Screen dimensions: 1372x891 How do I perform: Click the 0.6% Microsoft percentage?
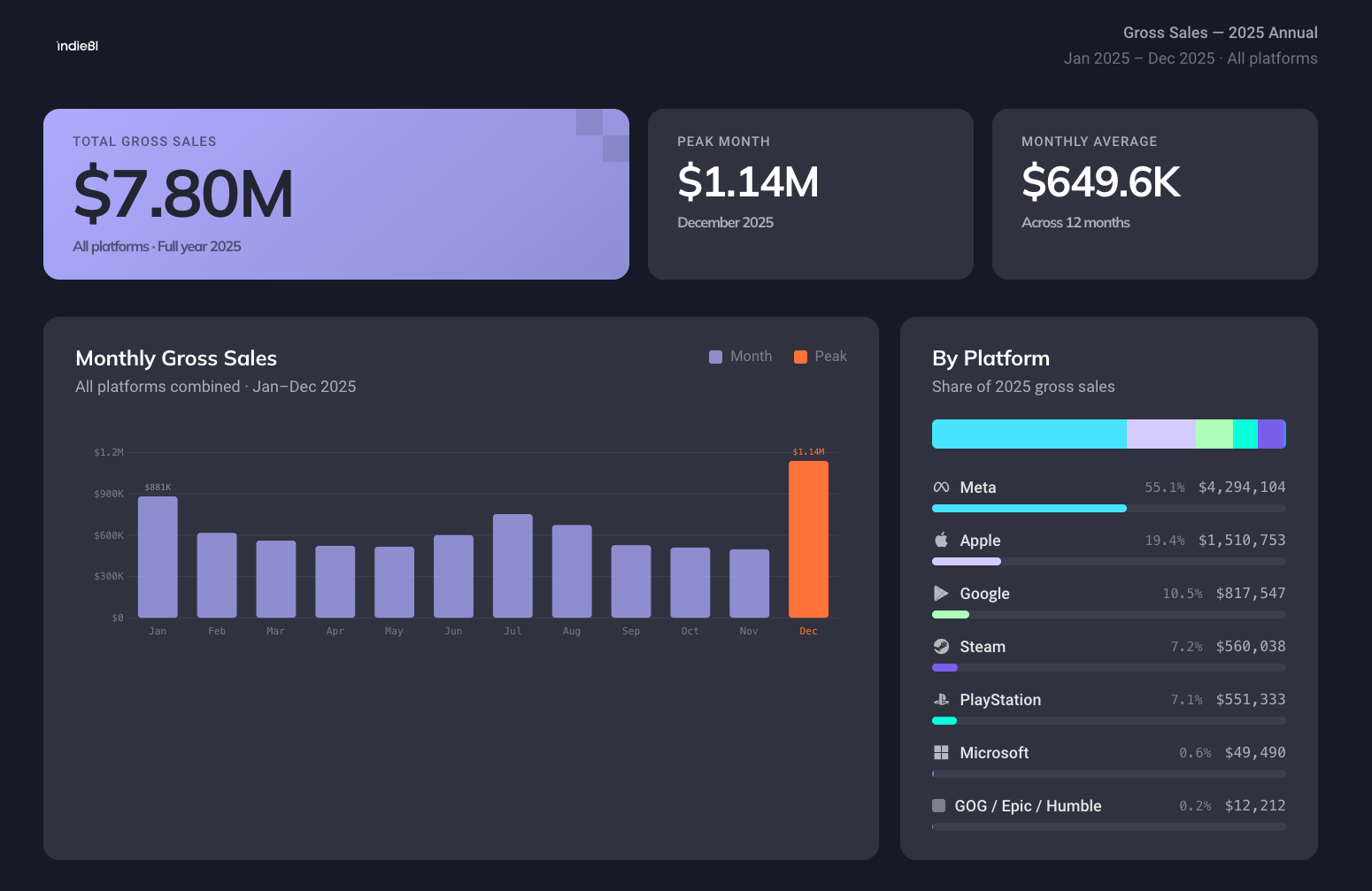click(1195, 753)
